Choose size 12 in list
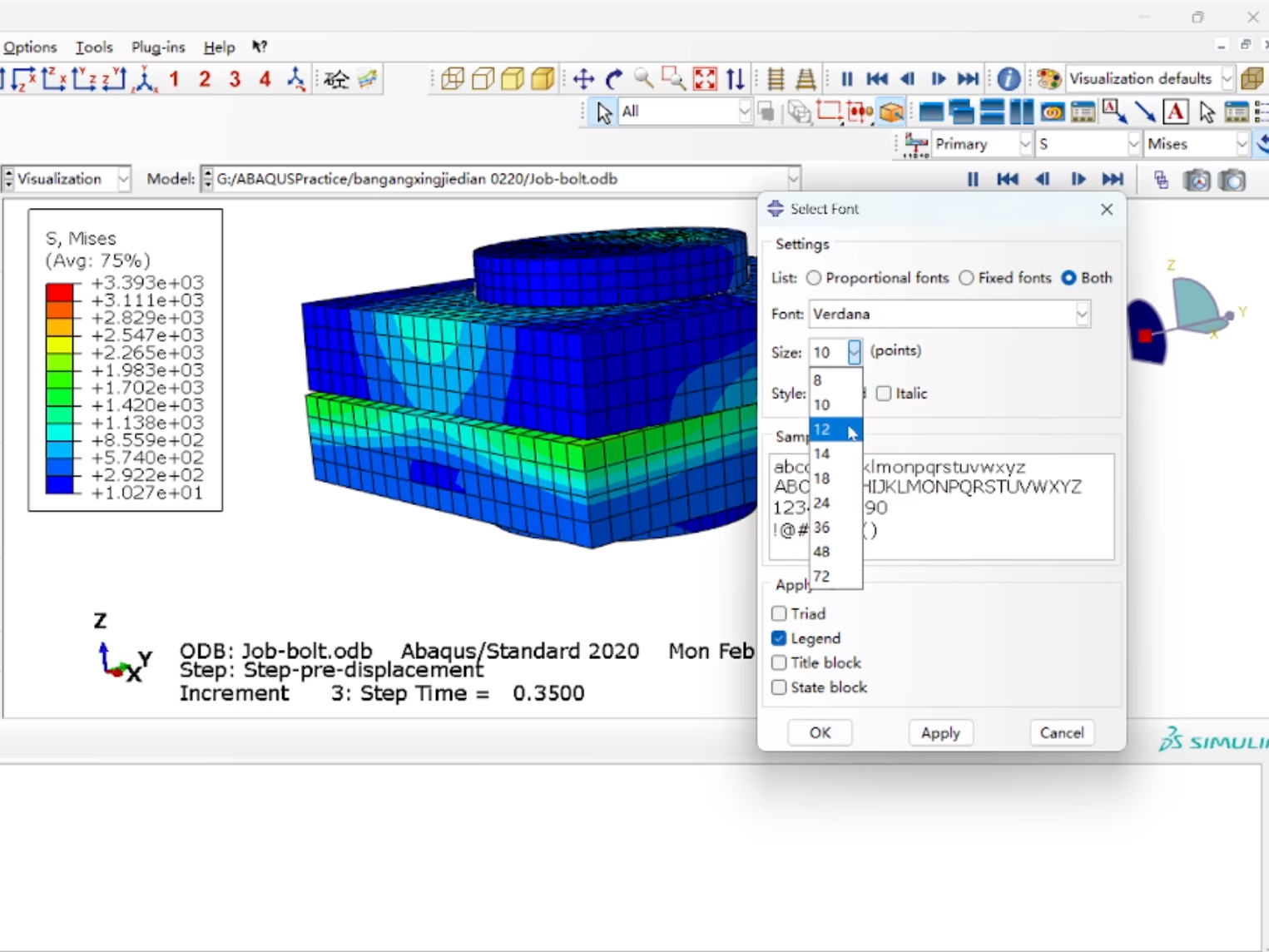Image resolution: width=1269 pixels, height=952 pixels. point(835,429)
